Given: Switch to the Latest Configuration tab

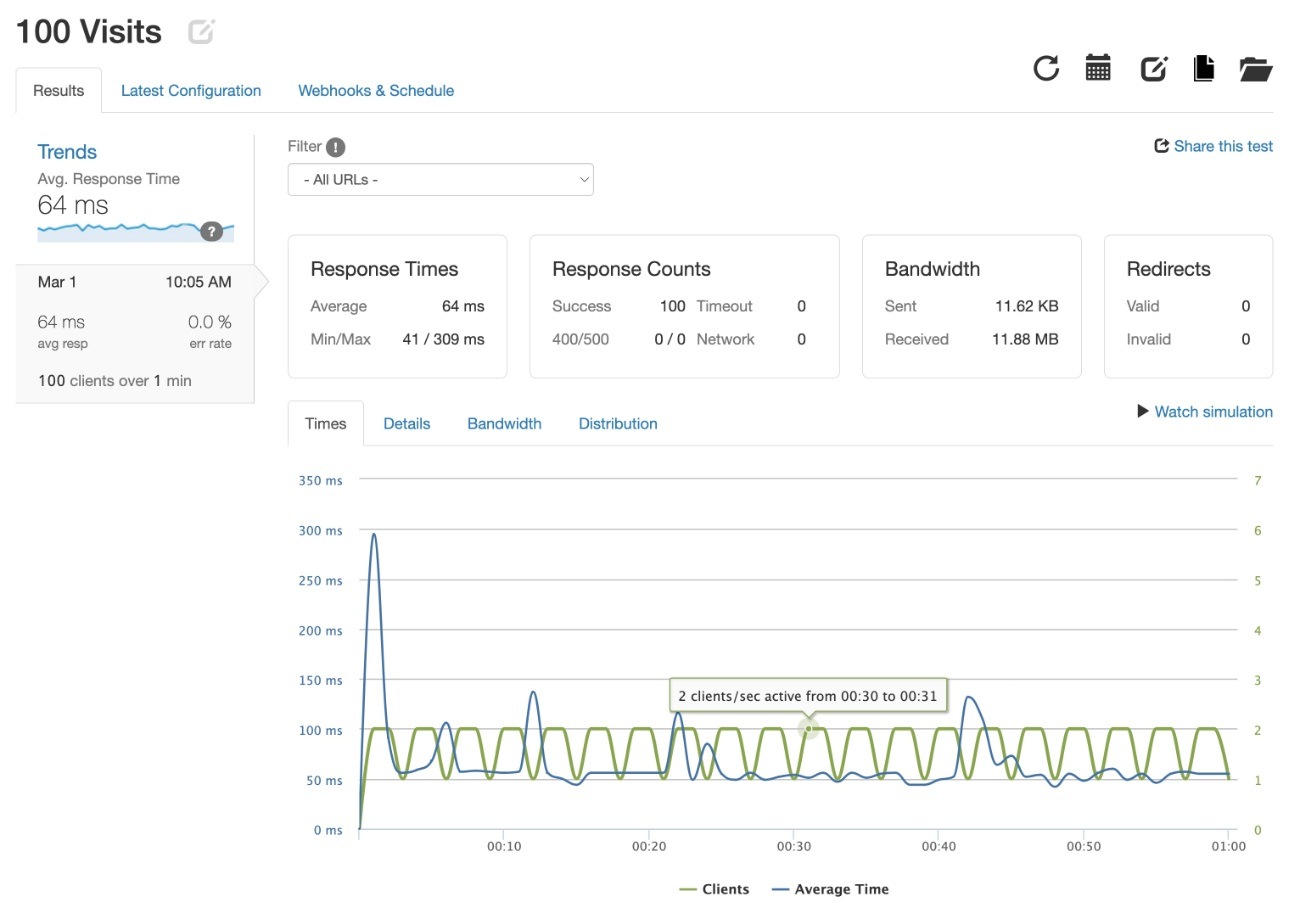Looking at the screenshot, I should pos(191,90).
